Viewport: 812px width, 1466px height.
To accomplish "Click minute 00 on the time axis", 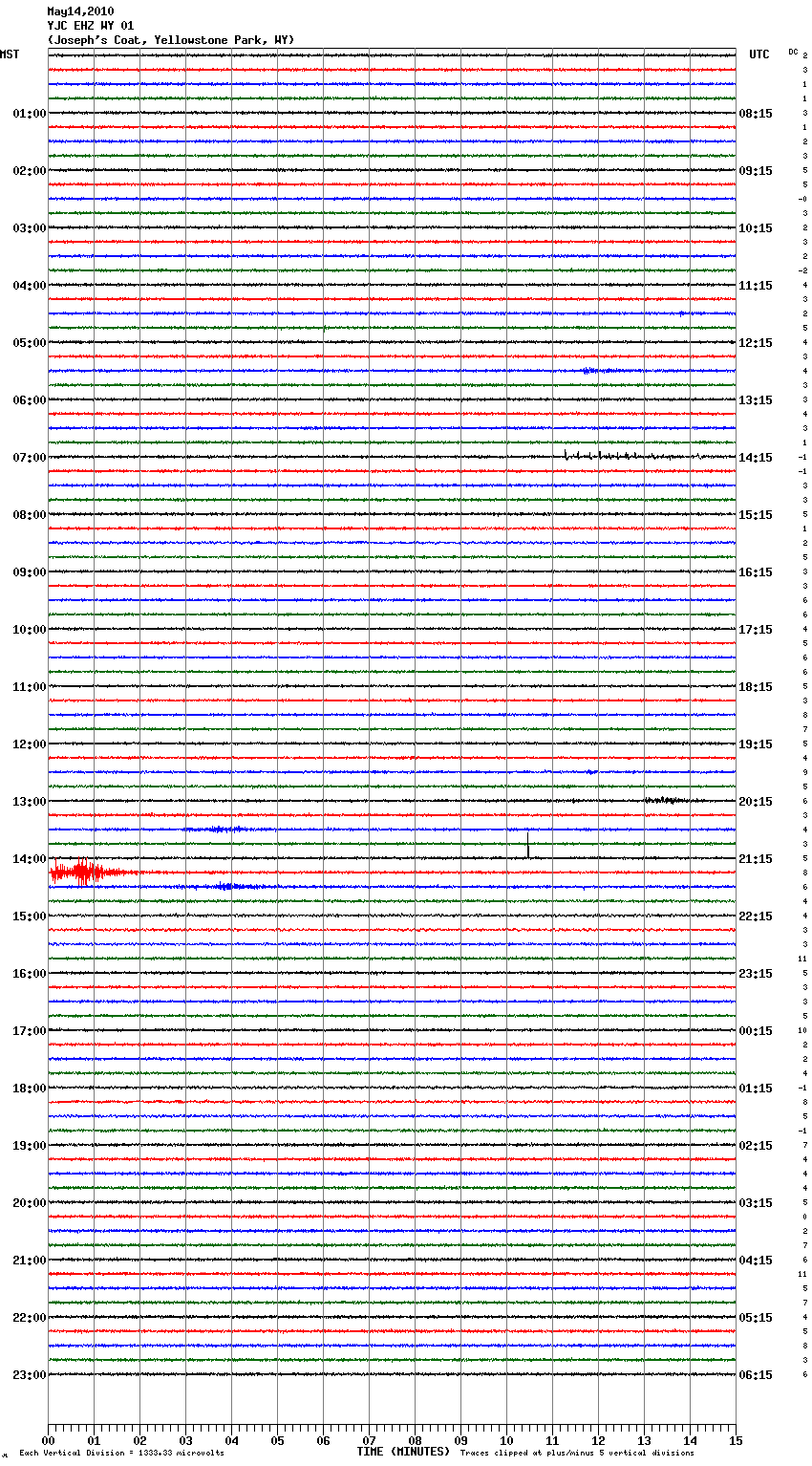I will tap(48, 1440).
